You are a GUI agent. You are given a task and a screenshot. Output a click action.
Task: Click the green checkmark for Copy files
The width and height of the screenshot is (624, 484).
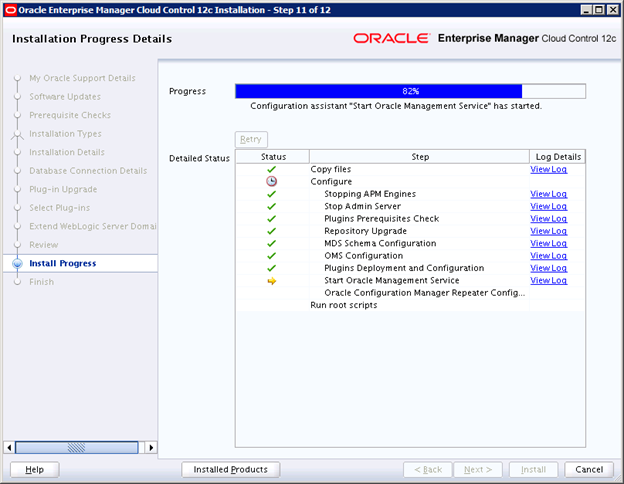tap(271, 169)
